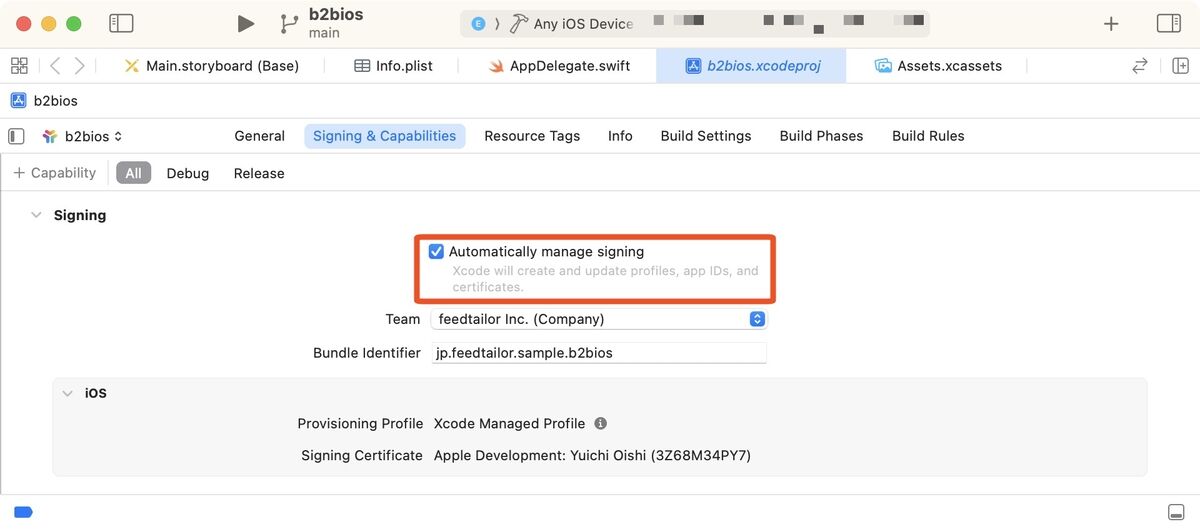This screenshot has height=529, width=1200.
Task: Open the b2bios target selector
Action: tap(82, 136)
